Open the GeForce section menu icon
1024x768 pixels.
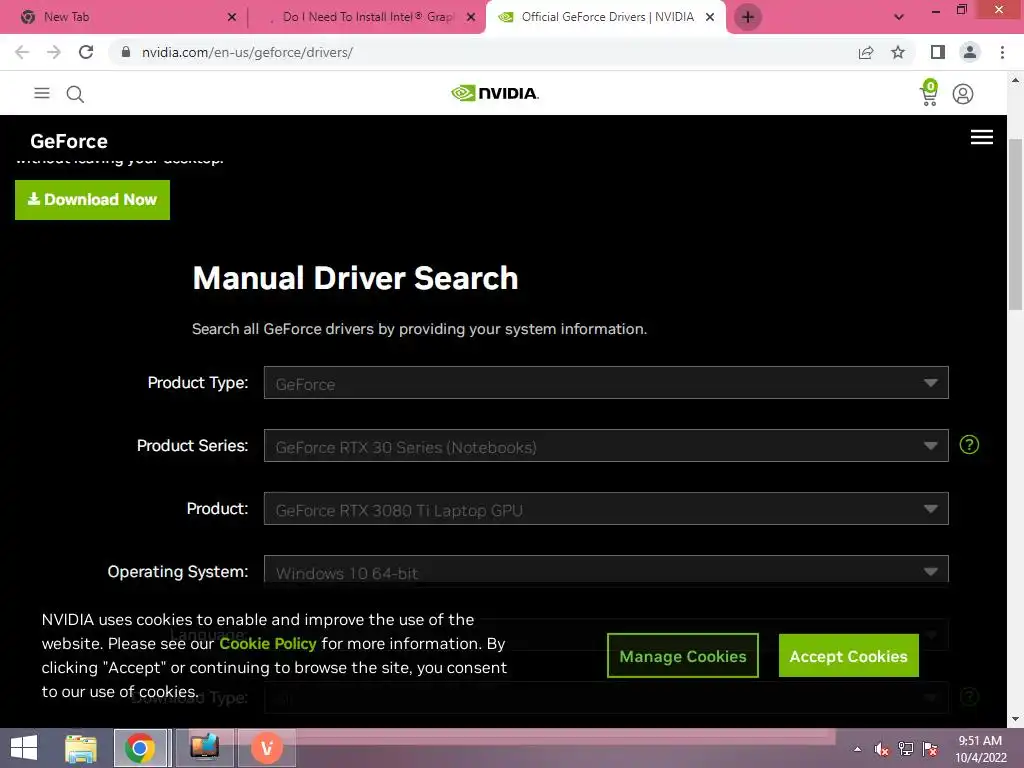click(982, 137)
